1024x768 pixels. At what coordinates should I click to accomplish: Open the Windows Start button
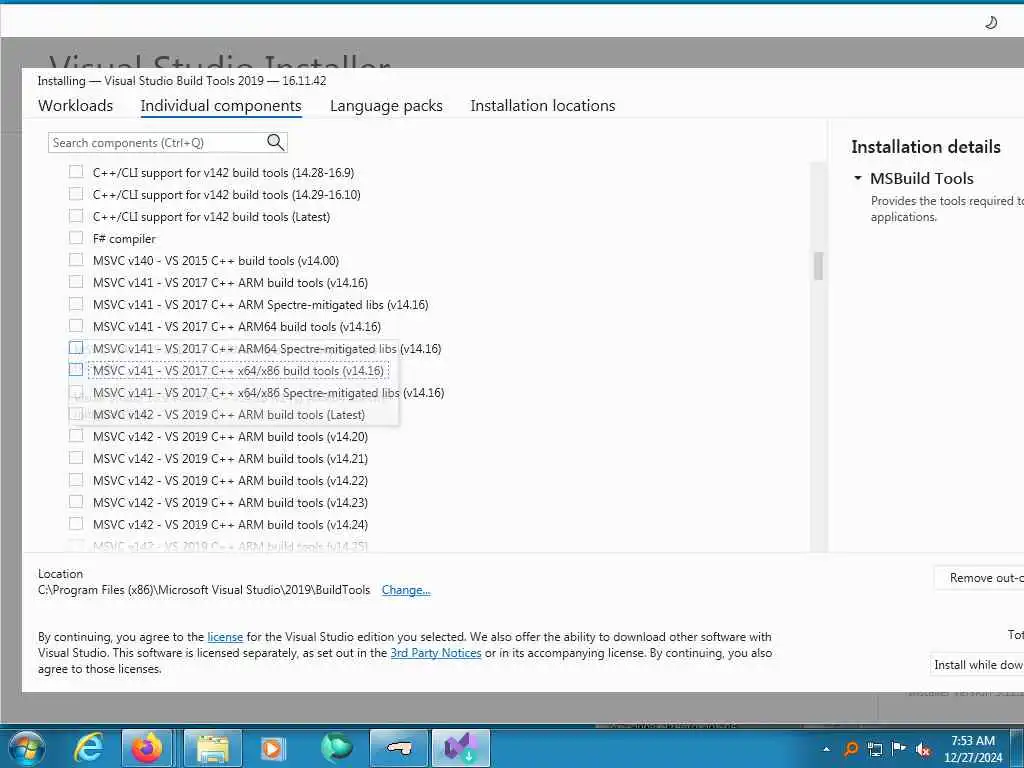pos(27,748)
